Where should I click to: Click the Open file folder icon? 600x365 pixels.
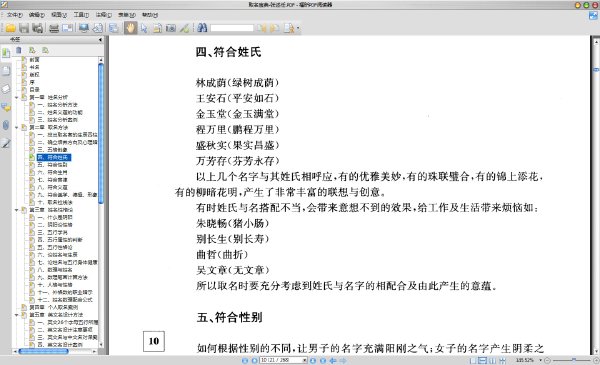tap(10, 28)
